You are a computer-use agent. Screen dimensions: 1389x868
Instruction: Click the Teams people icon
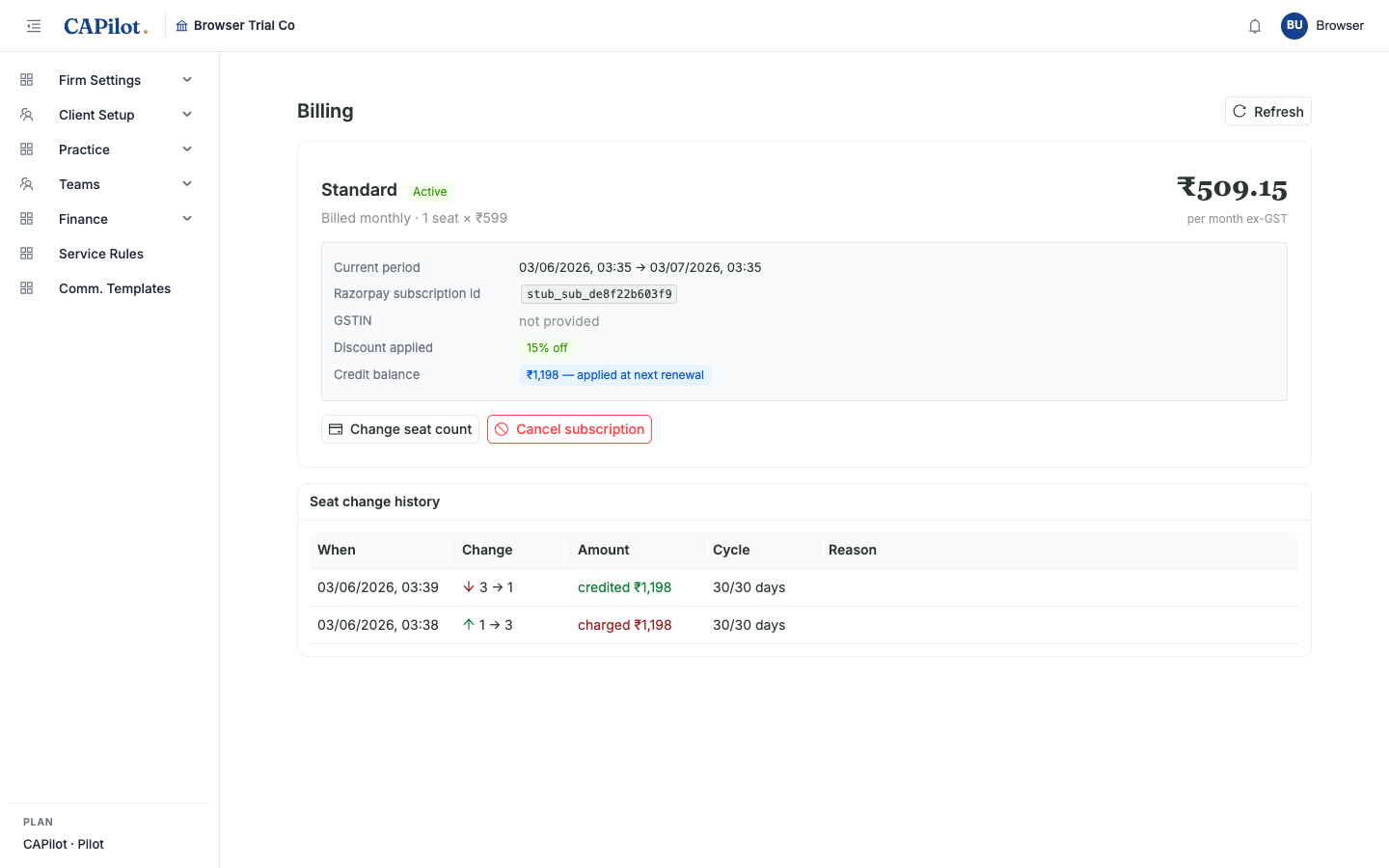click(27, 184)
